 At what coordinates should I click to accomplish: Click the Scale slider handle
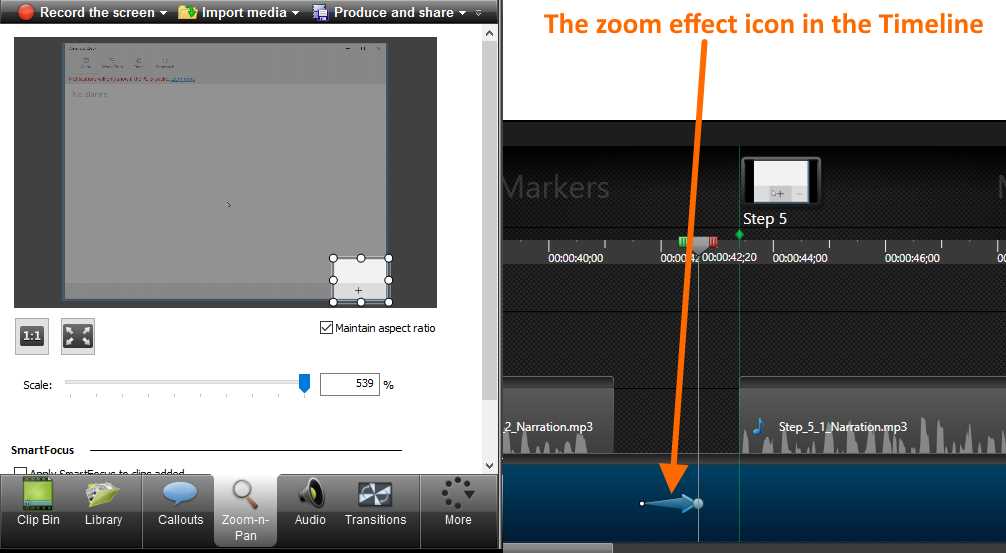coord(304,383)
